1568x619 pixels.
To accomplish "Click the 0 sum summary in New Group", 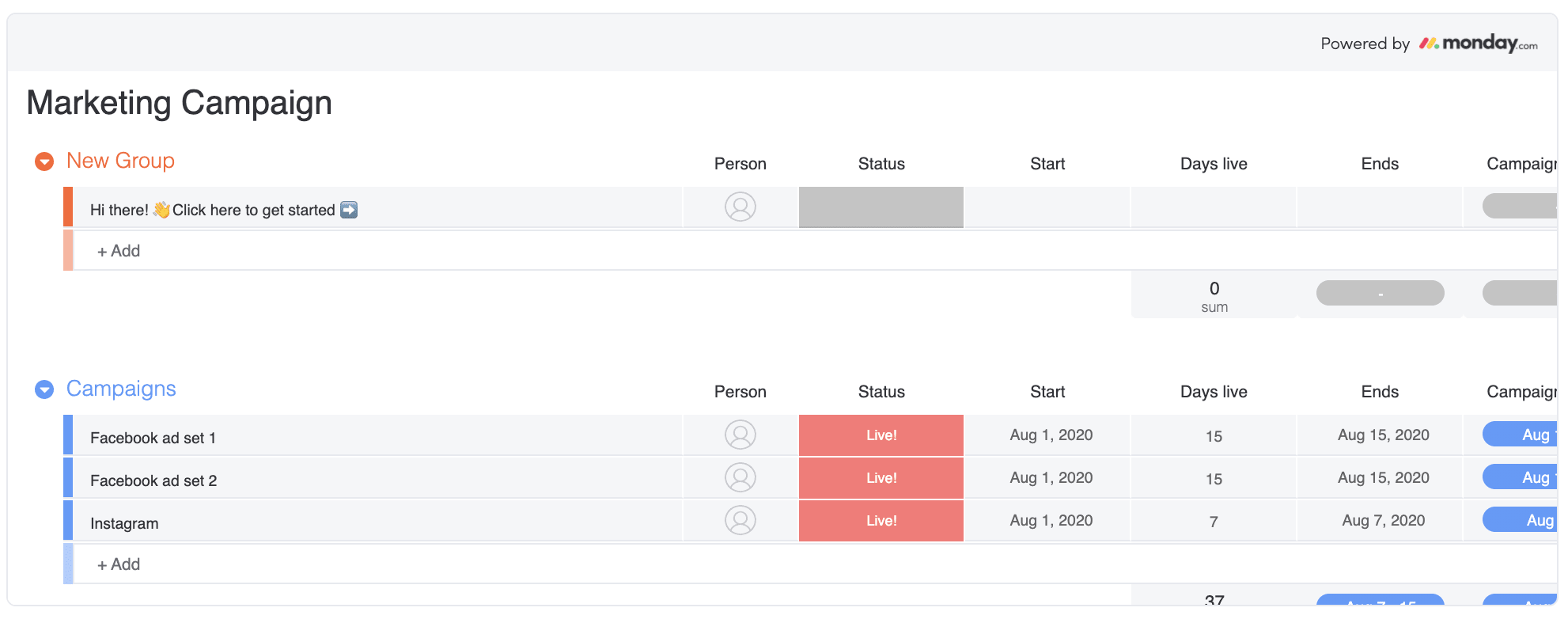I will [1214, 296].
